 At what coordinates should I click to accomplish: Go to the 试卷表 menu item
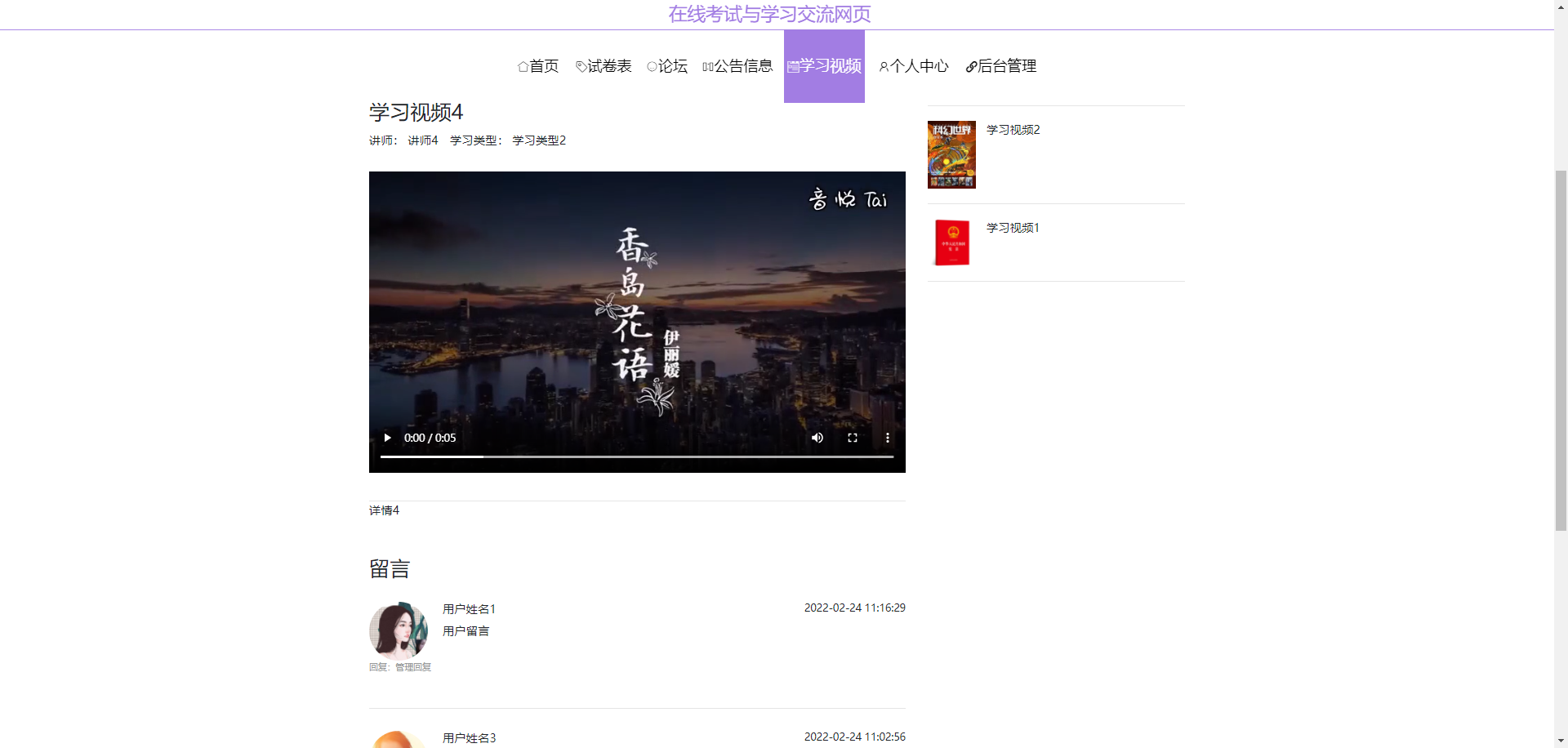click(x=604, y=66)
